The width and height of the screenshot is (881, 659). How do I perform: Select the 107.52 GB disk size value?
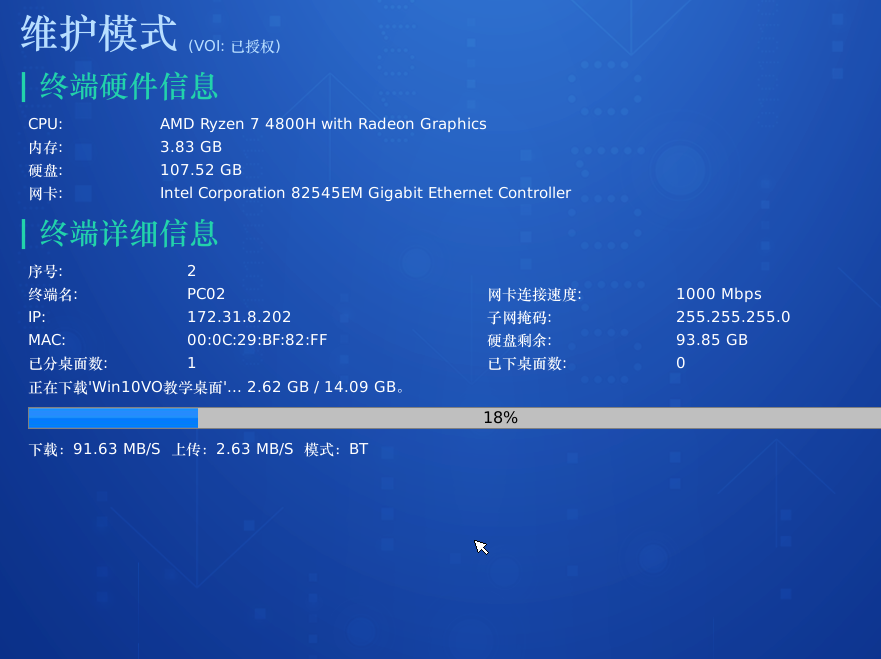[x=200, y=170]
